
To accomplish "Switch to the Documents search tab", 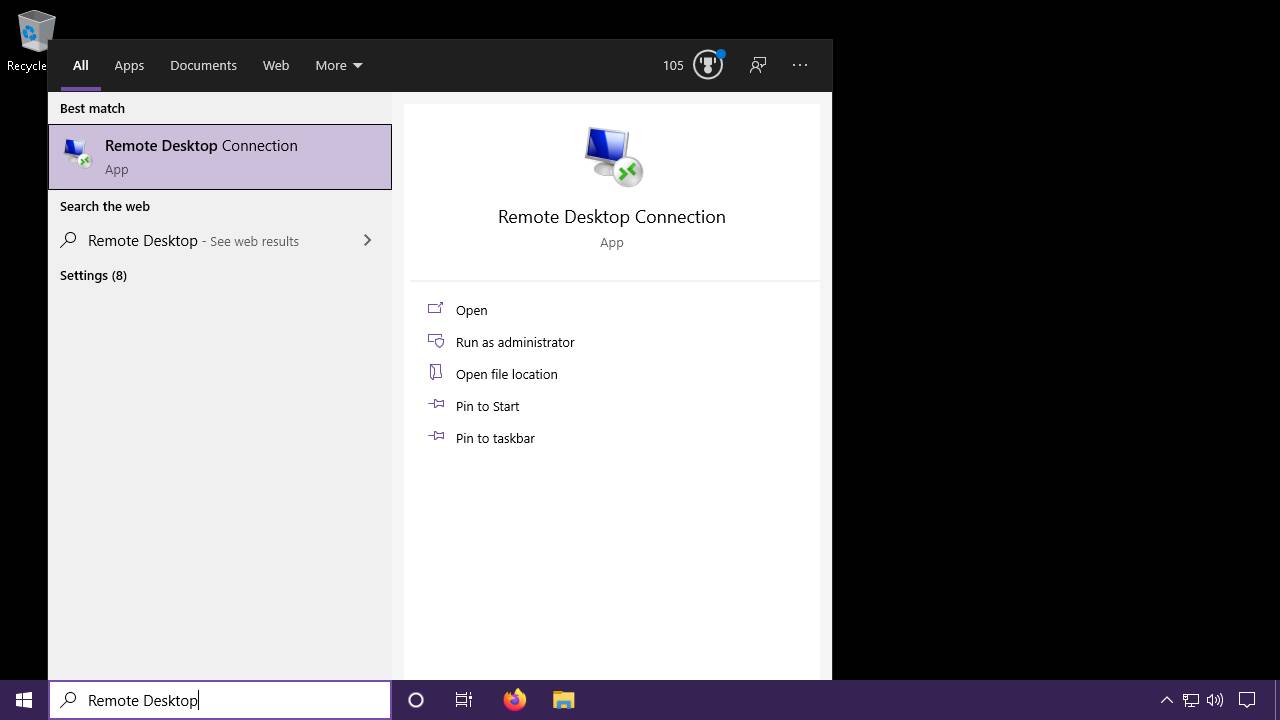I will [203, 65].
